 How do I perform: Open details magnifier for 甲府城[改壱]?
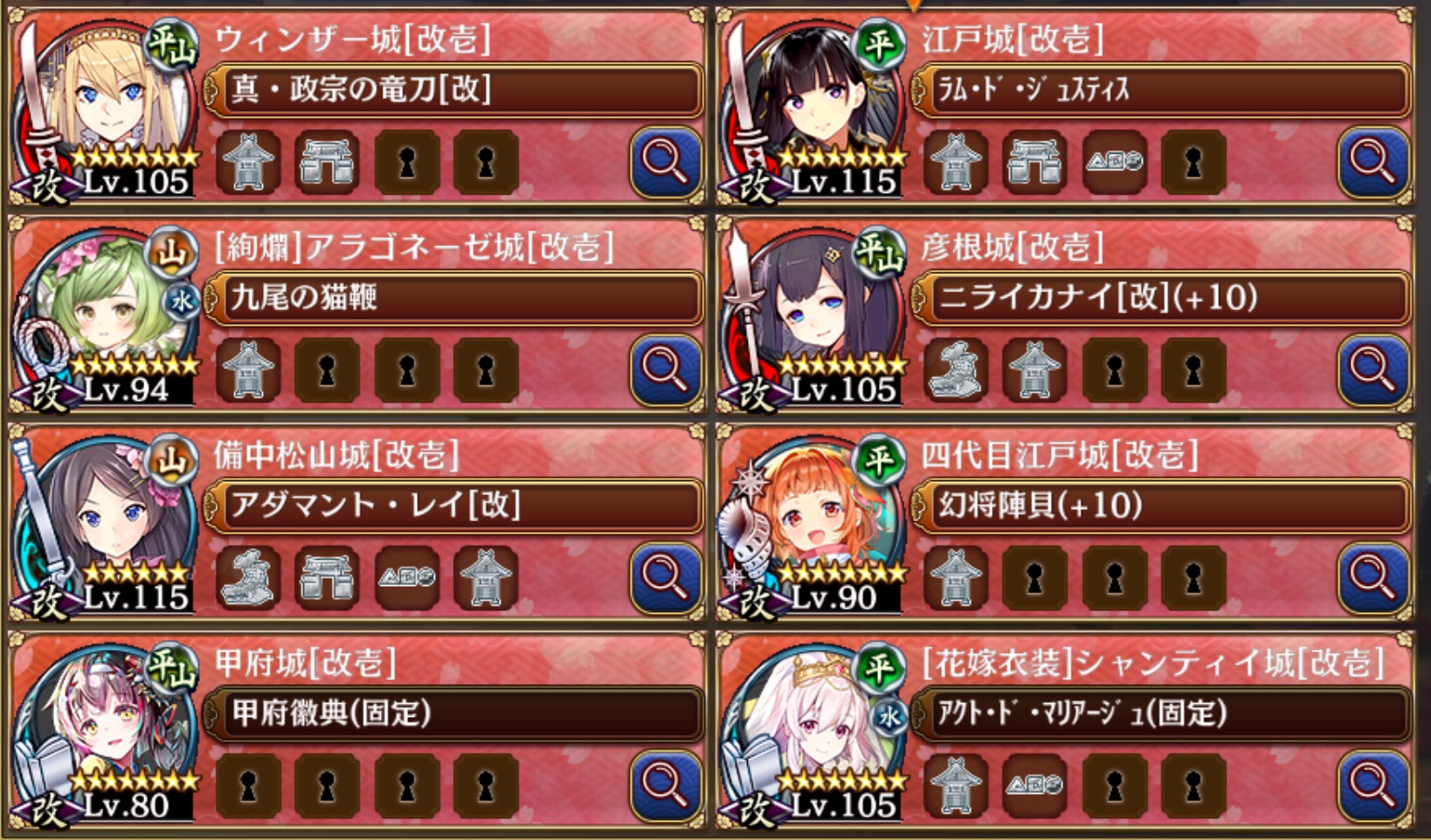click(666, 786)
